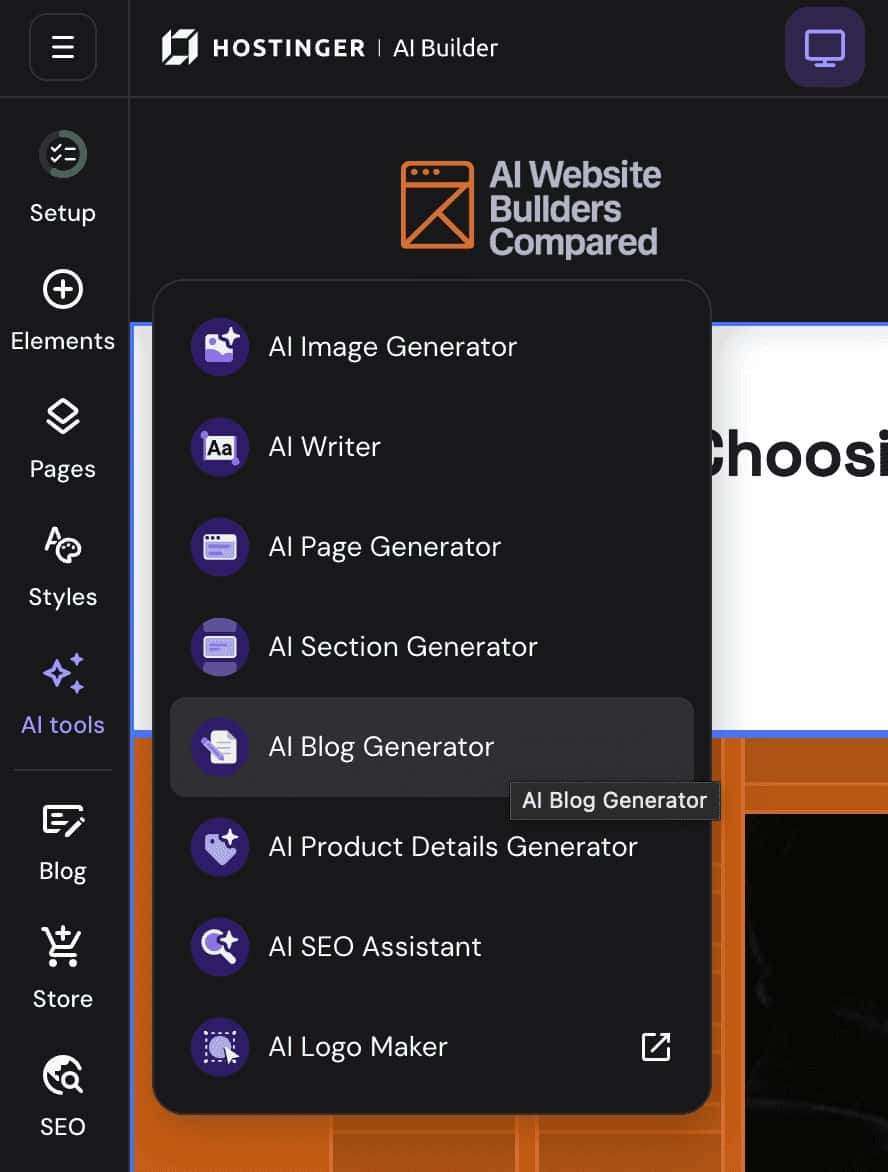888x1172 pixels.
Task: Click the Hostinger logo icon
Action: click(x=180, y=47)
